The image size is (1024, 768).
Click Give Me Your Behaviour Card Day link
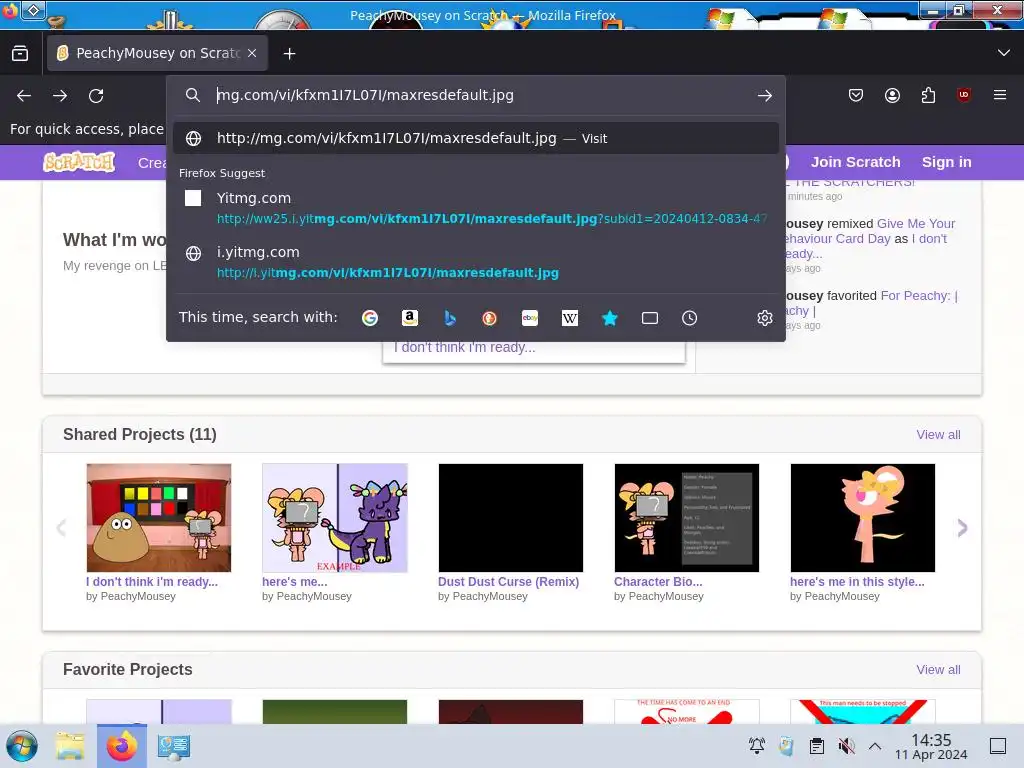pyautogui.click(x=916, y=224)
